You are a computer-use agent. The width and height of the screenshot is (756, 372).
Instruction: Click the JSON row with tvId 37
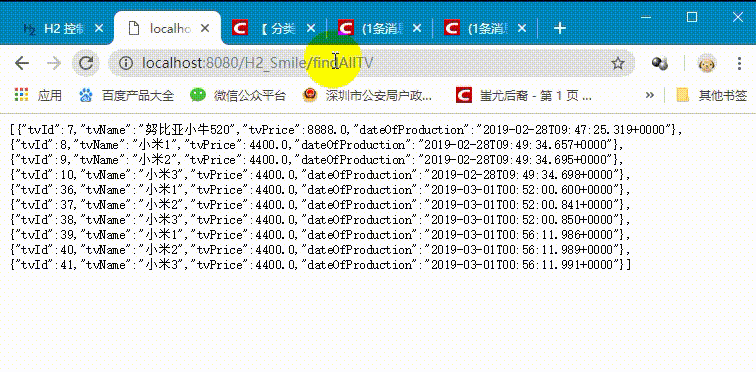click(x=320, y=205)
